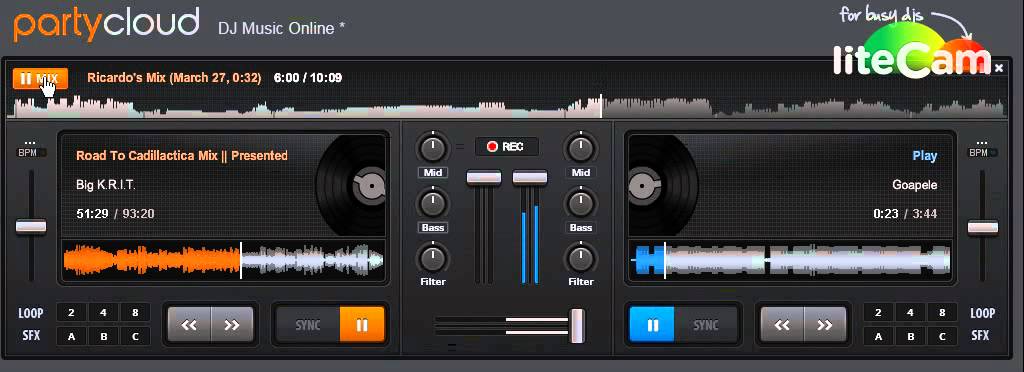Click the partycloud logo
Viewport: 1024px width, 372px height.
click(106, 24)
